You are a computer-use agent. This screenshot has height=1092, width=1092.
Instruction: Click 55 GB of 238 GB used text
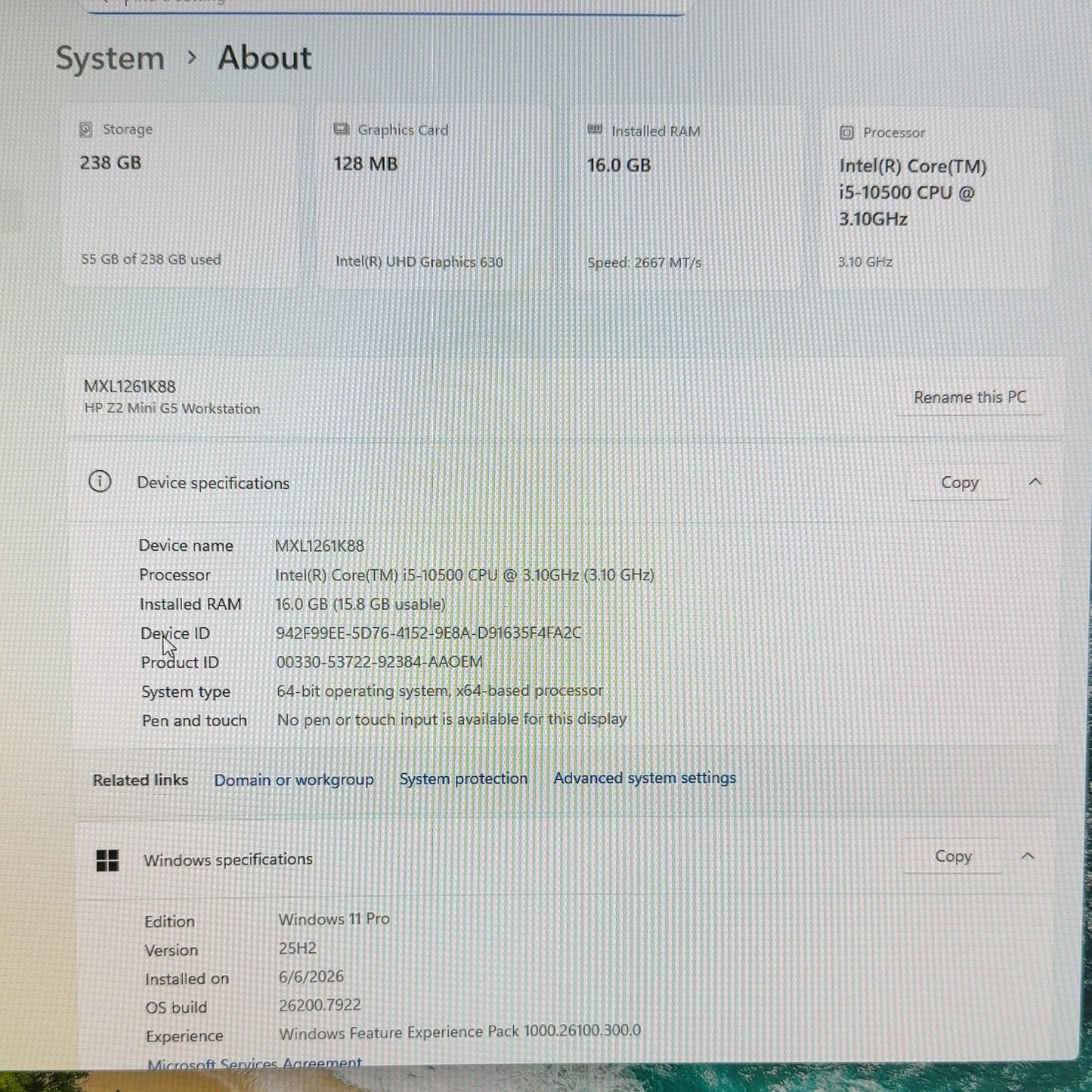(x=151, y=259)
